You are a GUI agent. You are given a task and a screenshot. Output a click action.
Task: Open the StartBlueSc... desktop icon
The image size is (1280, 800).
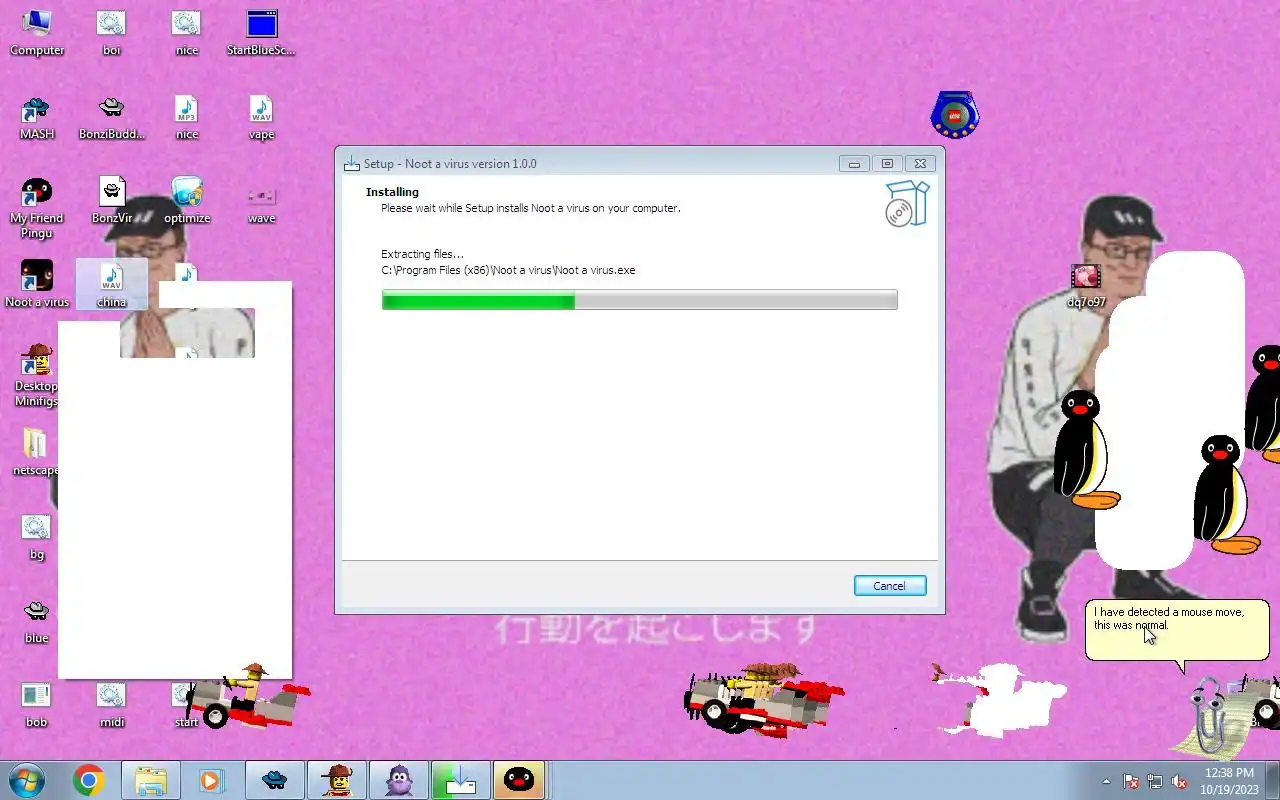pos(261,32)
